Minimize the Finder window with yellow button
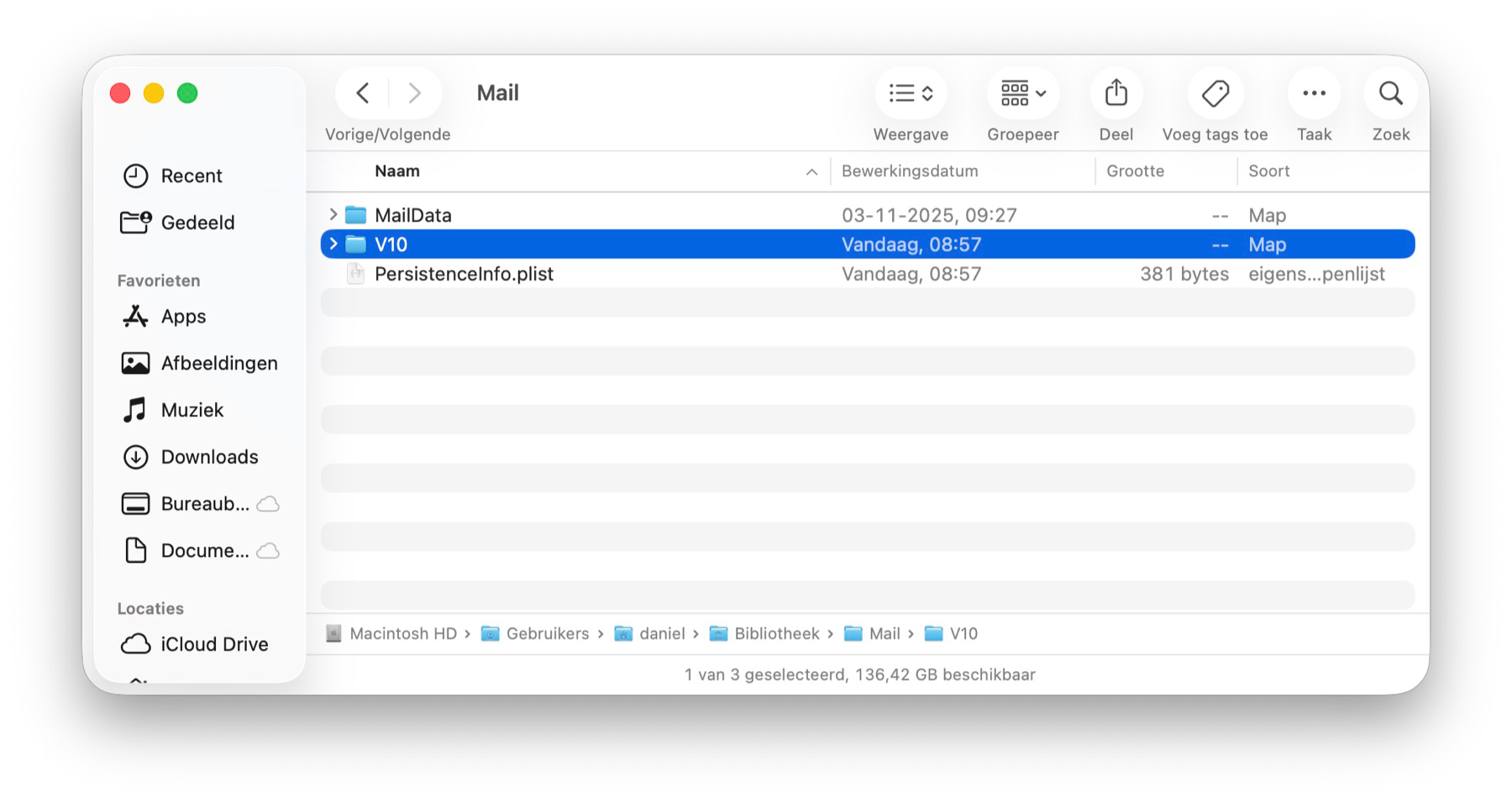The height and width of the screenshot is (803, 1512). point(154,93)
